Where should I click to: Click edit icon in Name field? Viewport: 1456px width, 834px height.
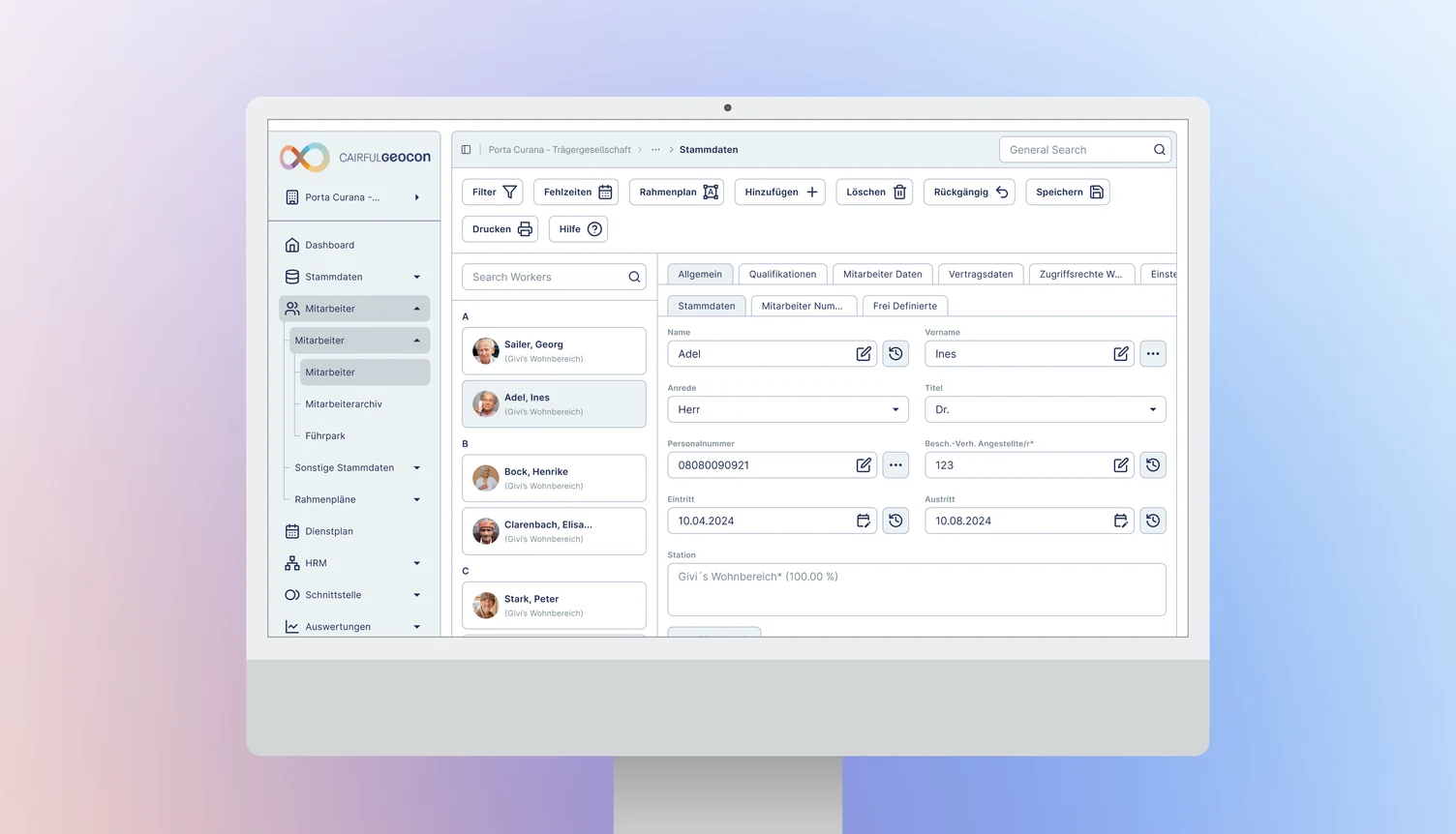tap(864, 354)
